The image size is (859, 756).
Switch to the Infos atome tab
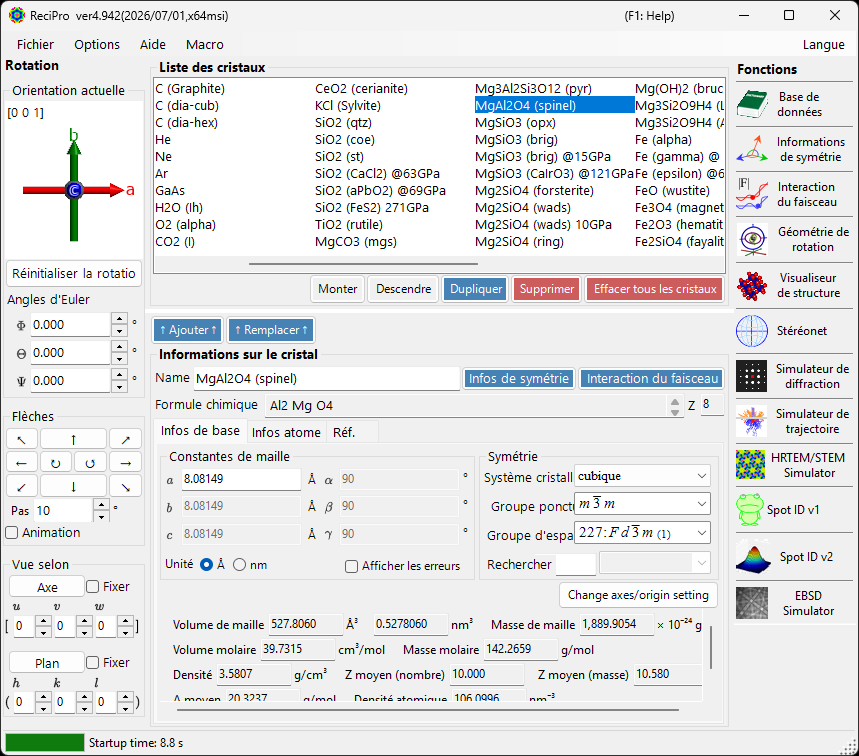pos(286,432)
